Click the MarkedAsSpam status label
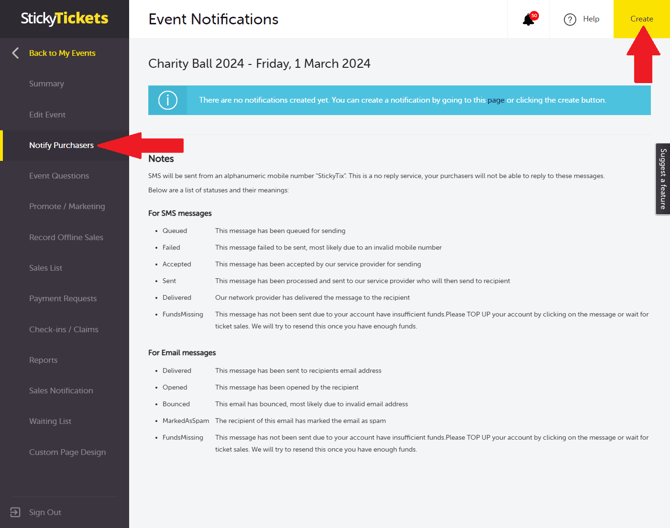 186,421
